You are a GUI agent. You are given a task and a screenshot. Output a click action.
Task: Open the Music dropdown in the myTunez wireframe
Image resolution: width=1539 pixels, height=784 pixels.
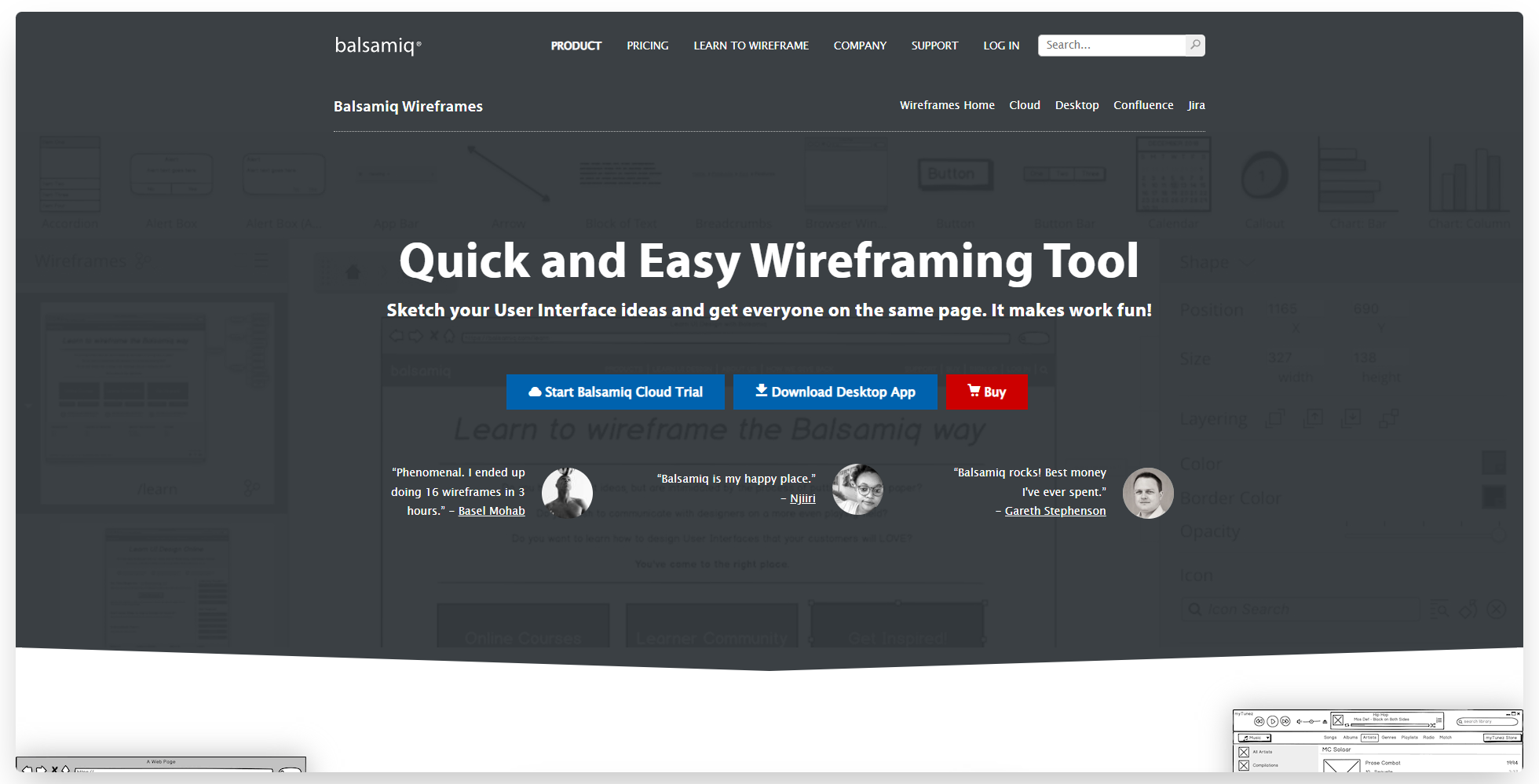[x=1255, y=738]
